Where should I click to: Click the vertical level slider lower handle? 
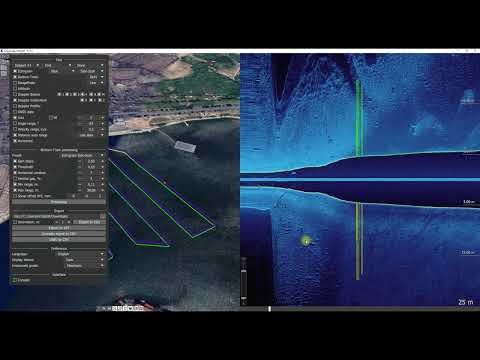click(x=244, y=298)
